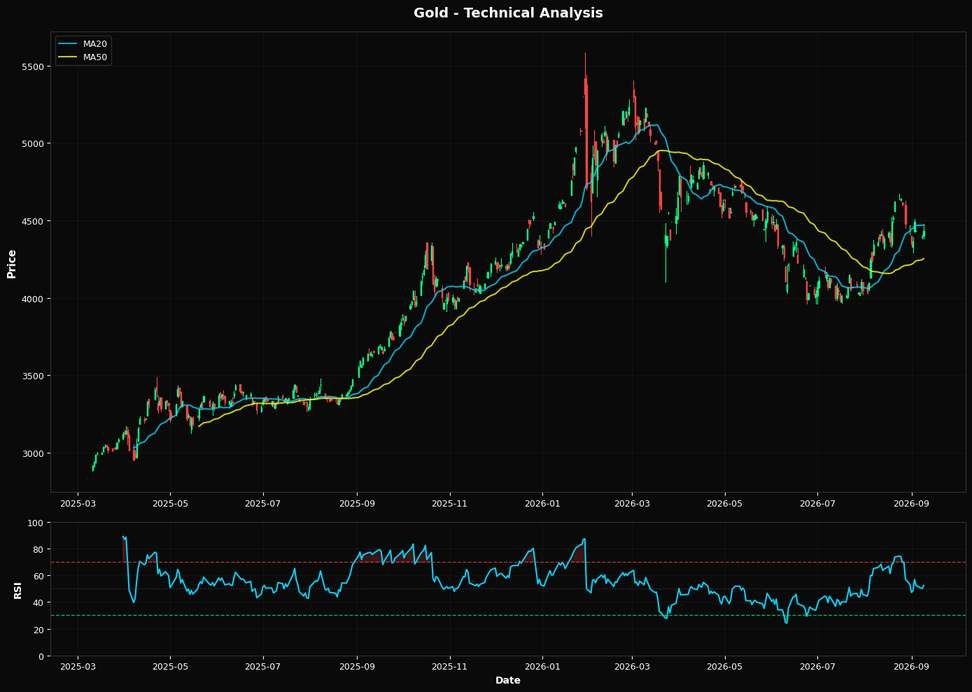This screenshot has width=972, height=692.
Task: Click the "Gold - Technical Analysis" chart title
Action: [x=508, y=12]
